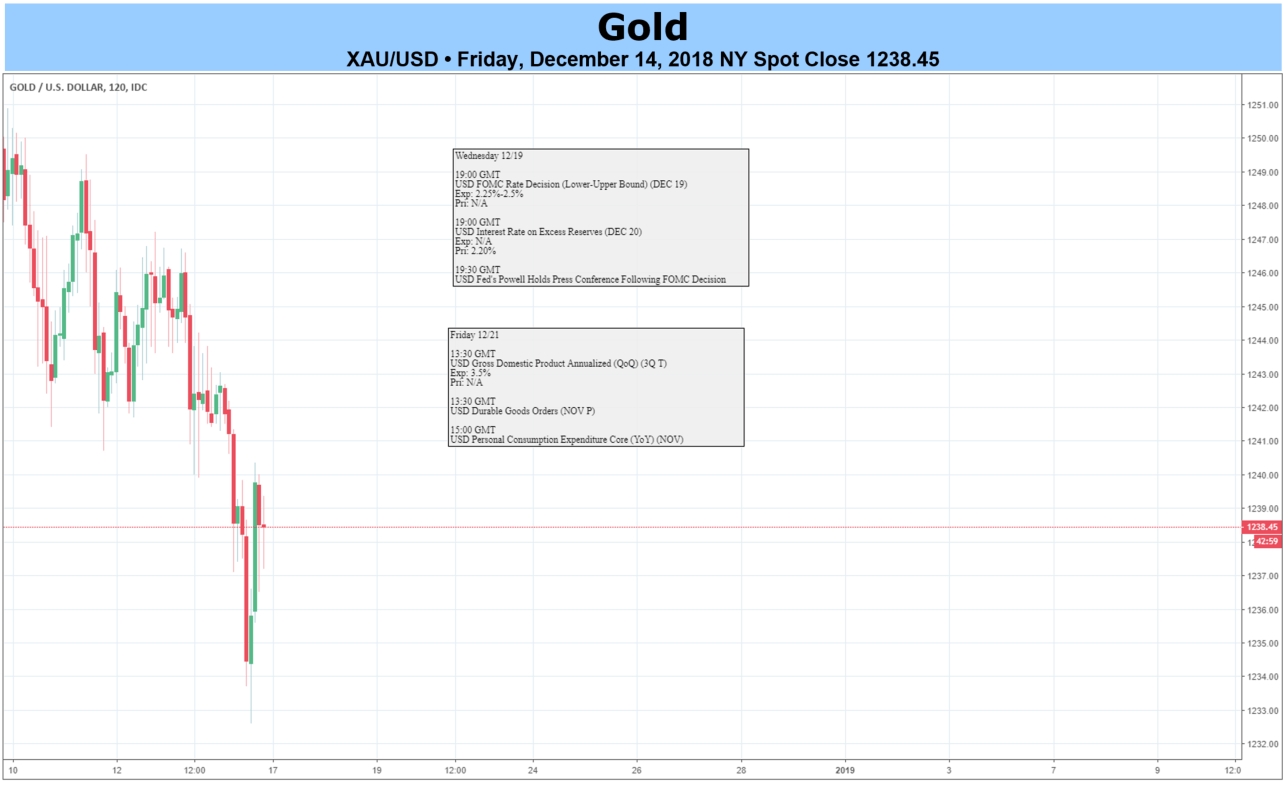This screenshot has height=787, width=1288.
Task: Click the Gold chart title
Action: (x=643, y=27)
